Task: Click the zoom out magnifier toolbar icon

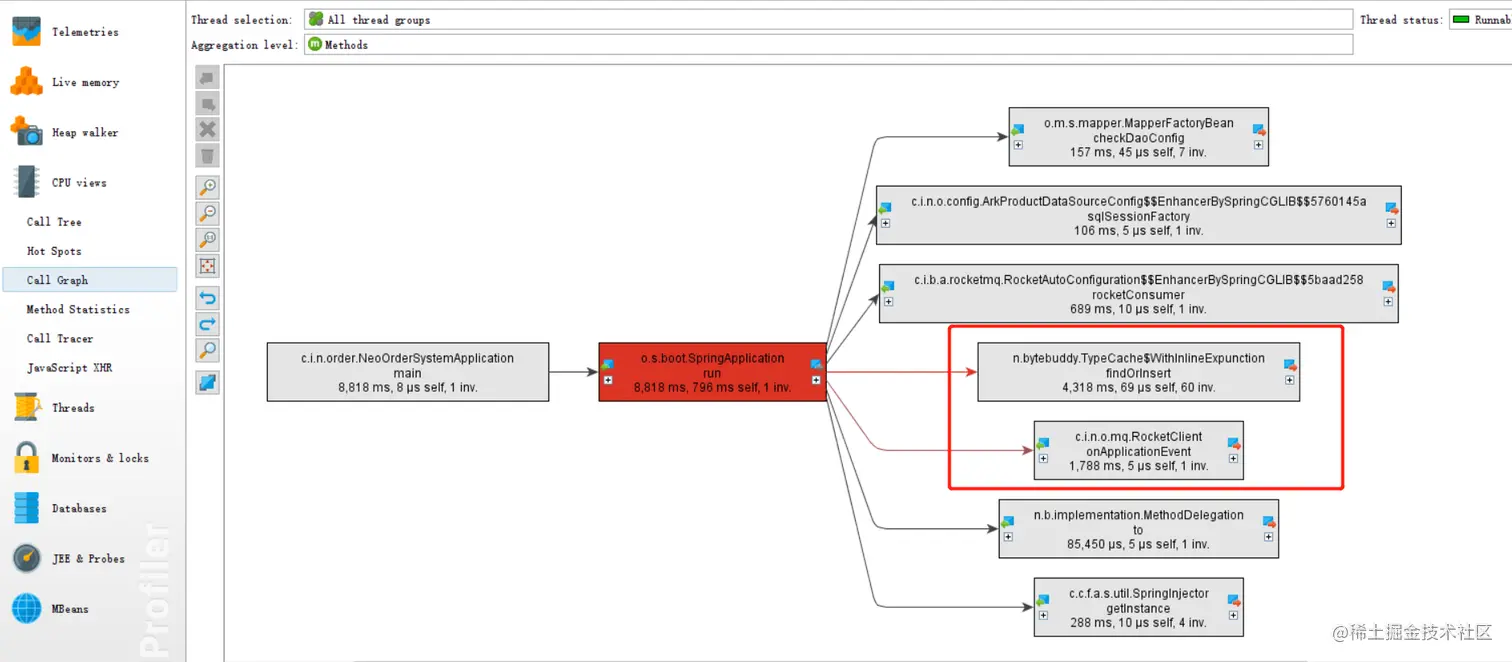Action: 207,214
